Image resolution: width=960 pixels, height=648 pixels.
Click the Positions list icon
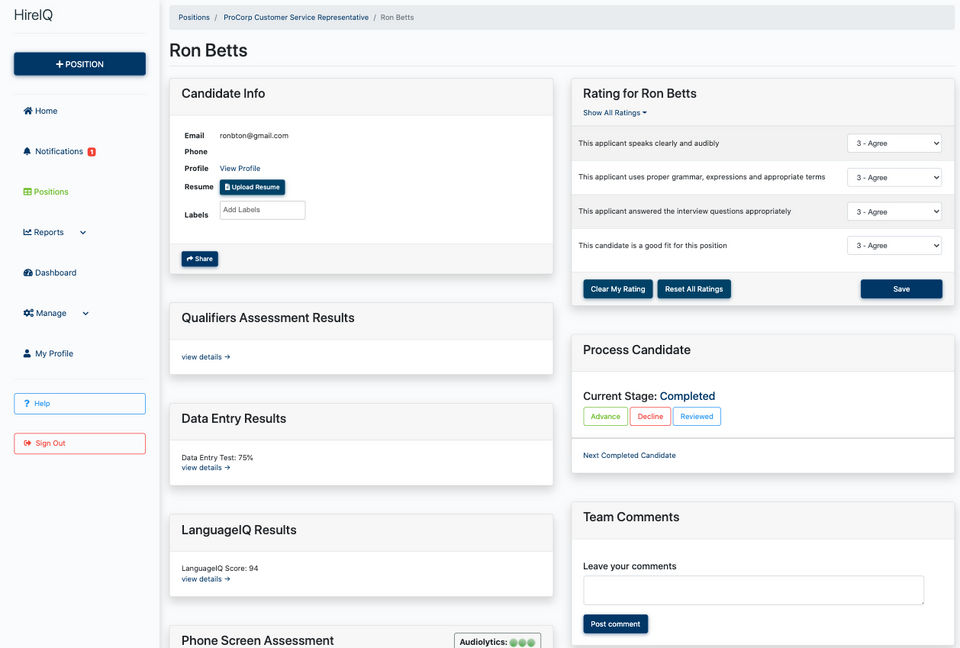click(x=27, y=192)
